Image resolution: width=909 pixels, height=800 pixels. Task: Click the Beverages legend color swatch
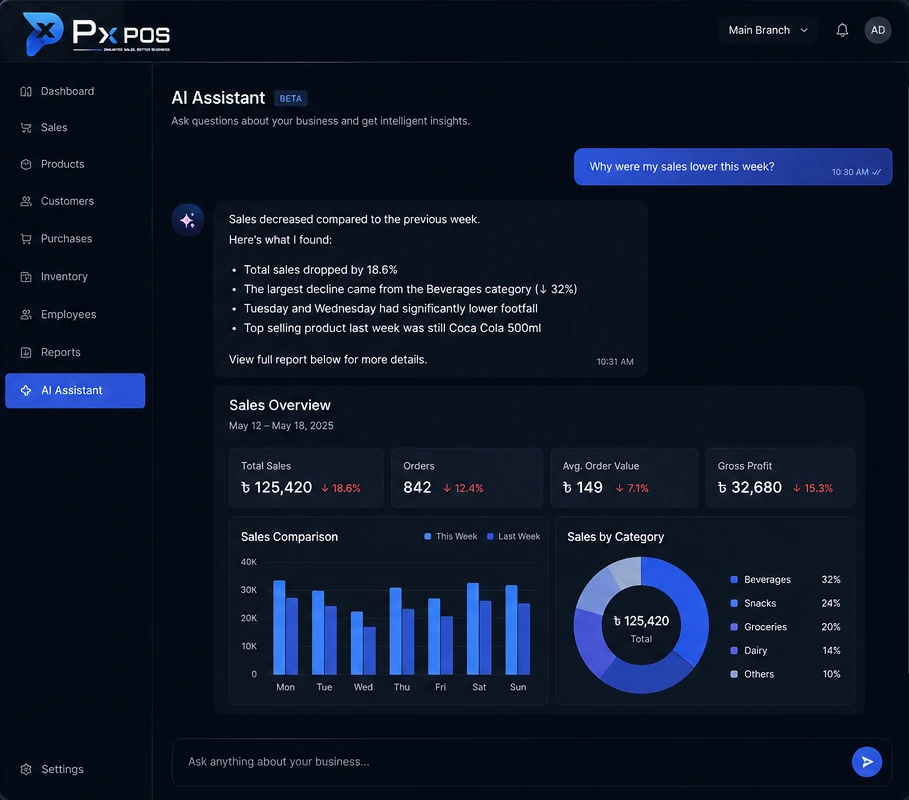(734, 580)
